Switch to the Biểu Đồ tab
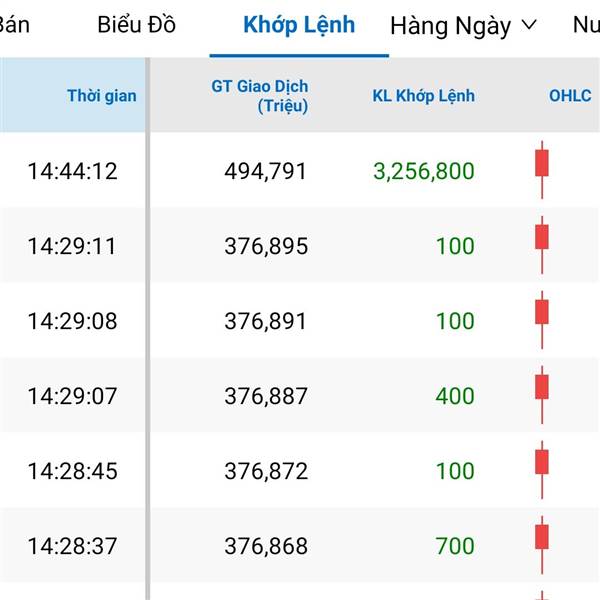The image size is (600, 600). [137, 25]
